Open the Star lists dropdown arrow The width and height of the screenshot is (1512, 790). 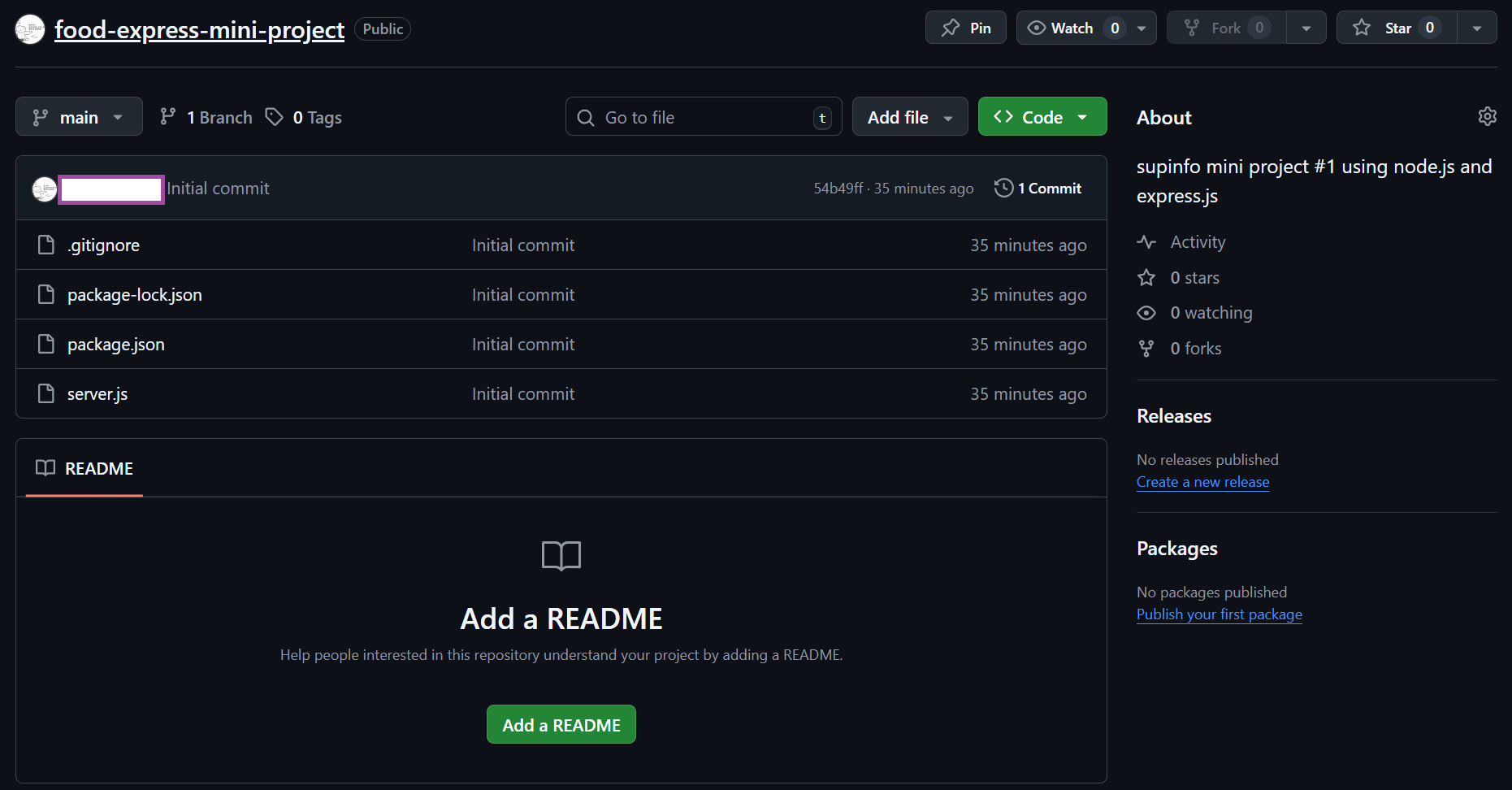click(1477, 28)
